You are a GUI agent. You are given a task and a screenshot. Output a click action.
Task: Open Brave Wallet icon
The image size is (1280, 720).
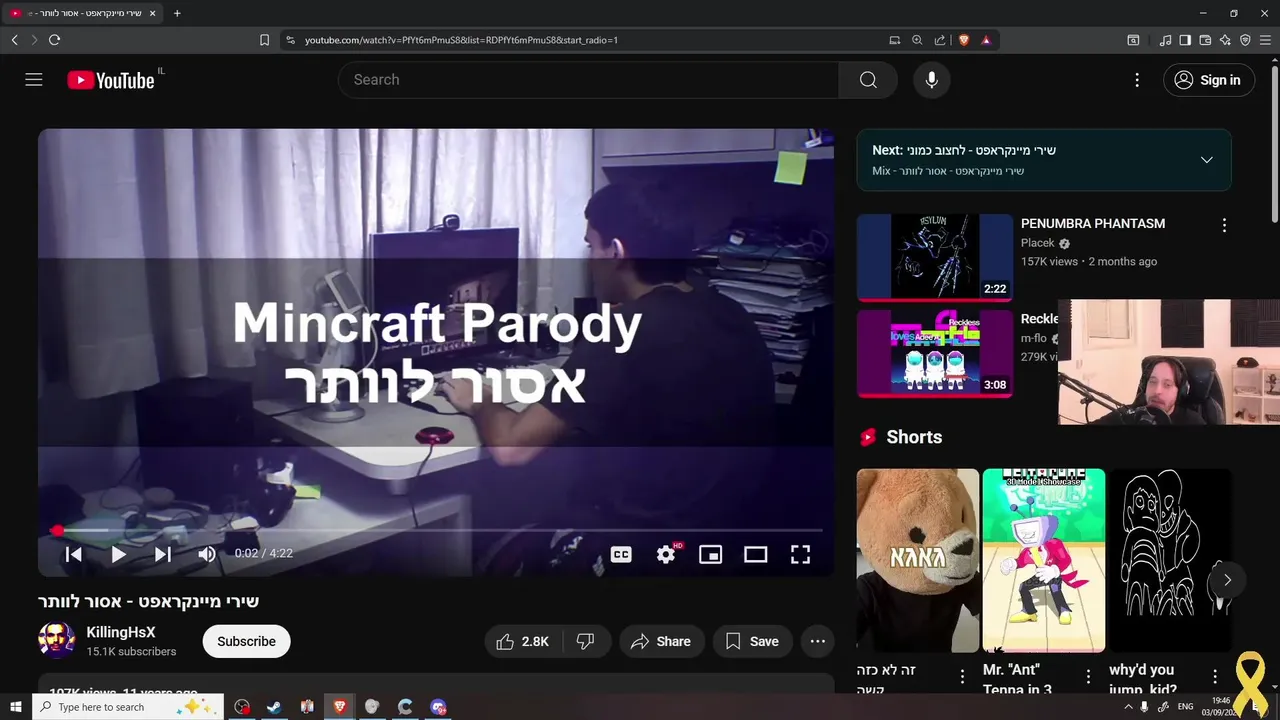pyautogui.click(x=1205, y=40)
